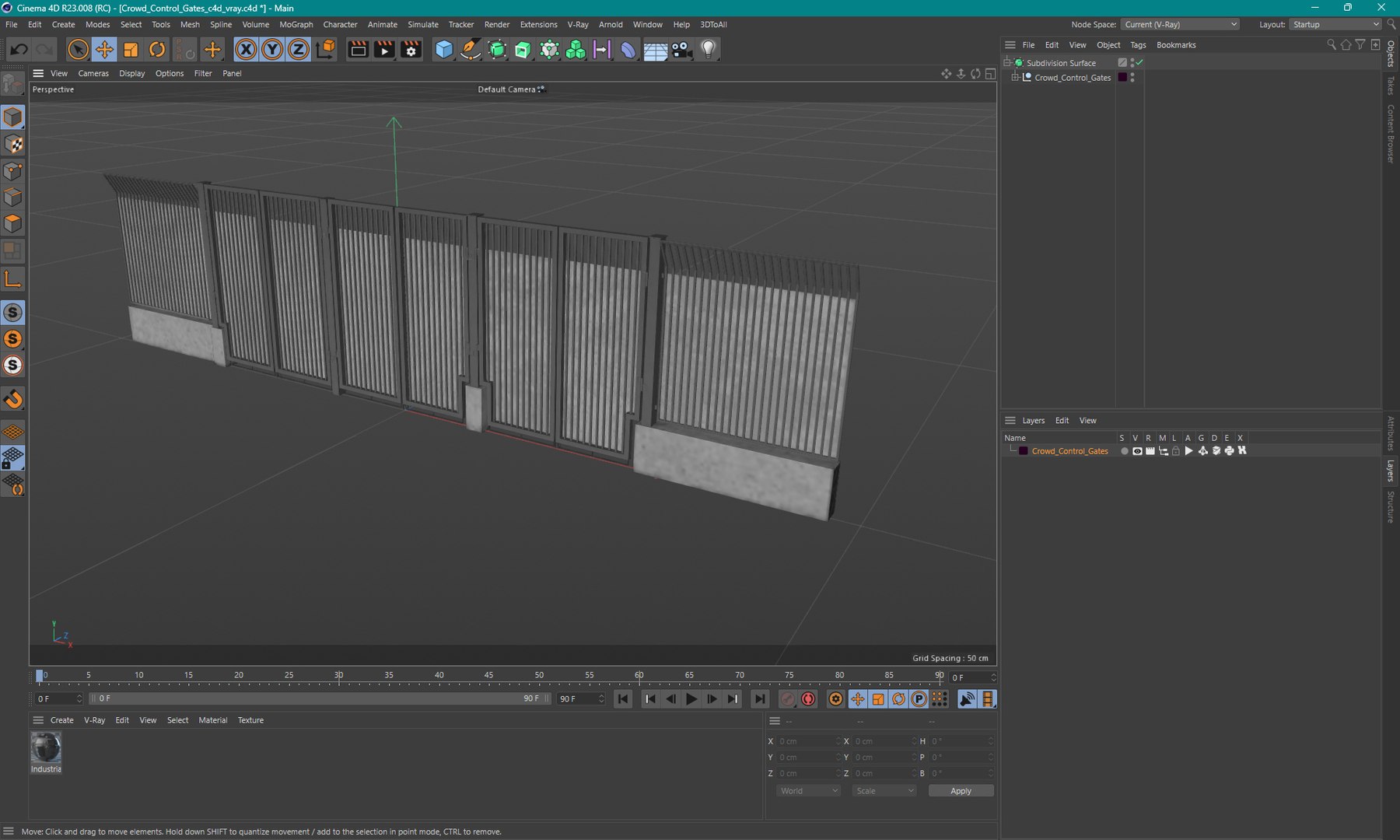Open Node Space dropdown Current (V-Ray)
The width and height of the screenshot is (1400, 840).
point(1181,24)
